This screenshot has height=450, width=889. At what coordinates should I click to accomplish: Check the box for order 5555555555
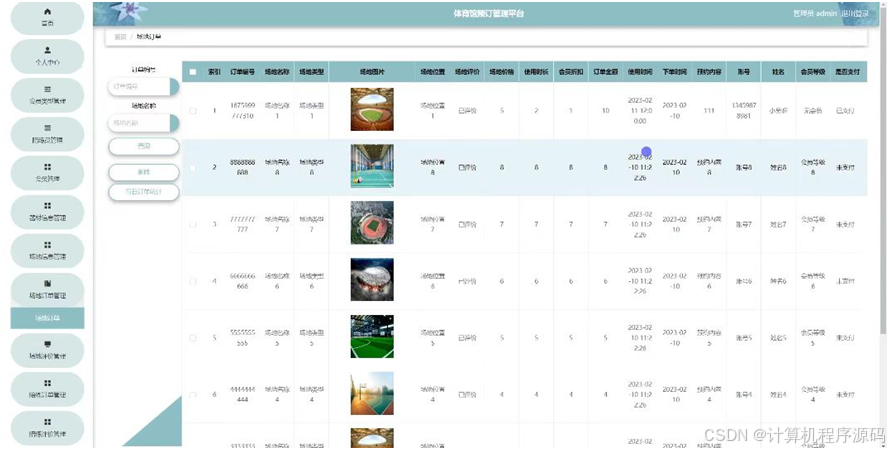click(x=193, y=338)
